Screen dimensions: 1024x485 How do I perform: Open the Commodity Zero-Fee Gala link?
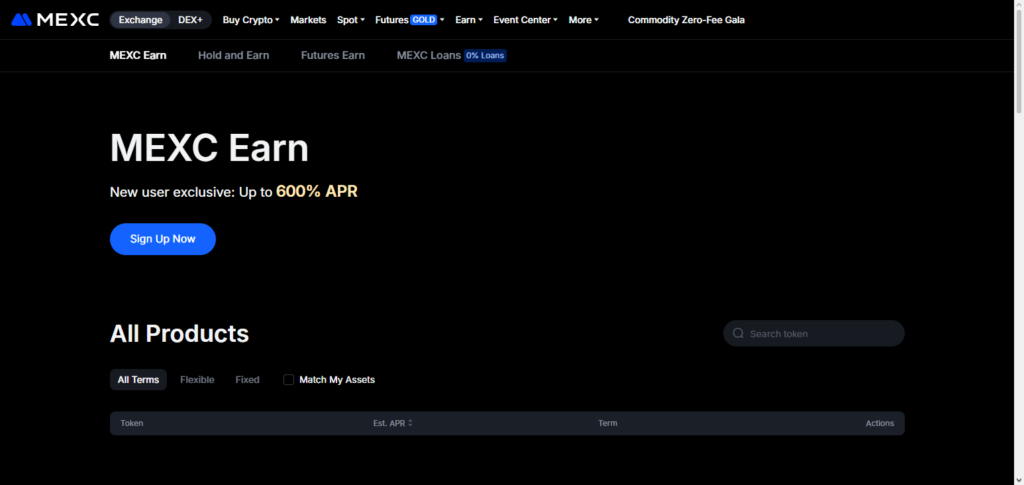[x=686, y=20]
